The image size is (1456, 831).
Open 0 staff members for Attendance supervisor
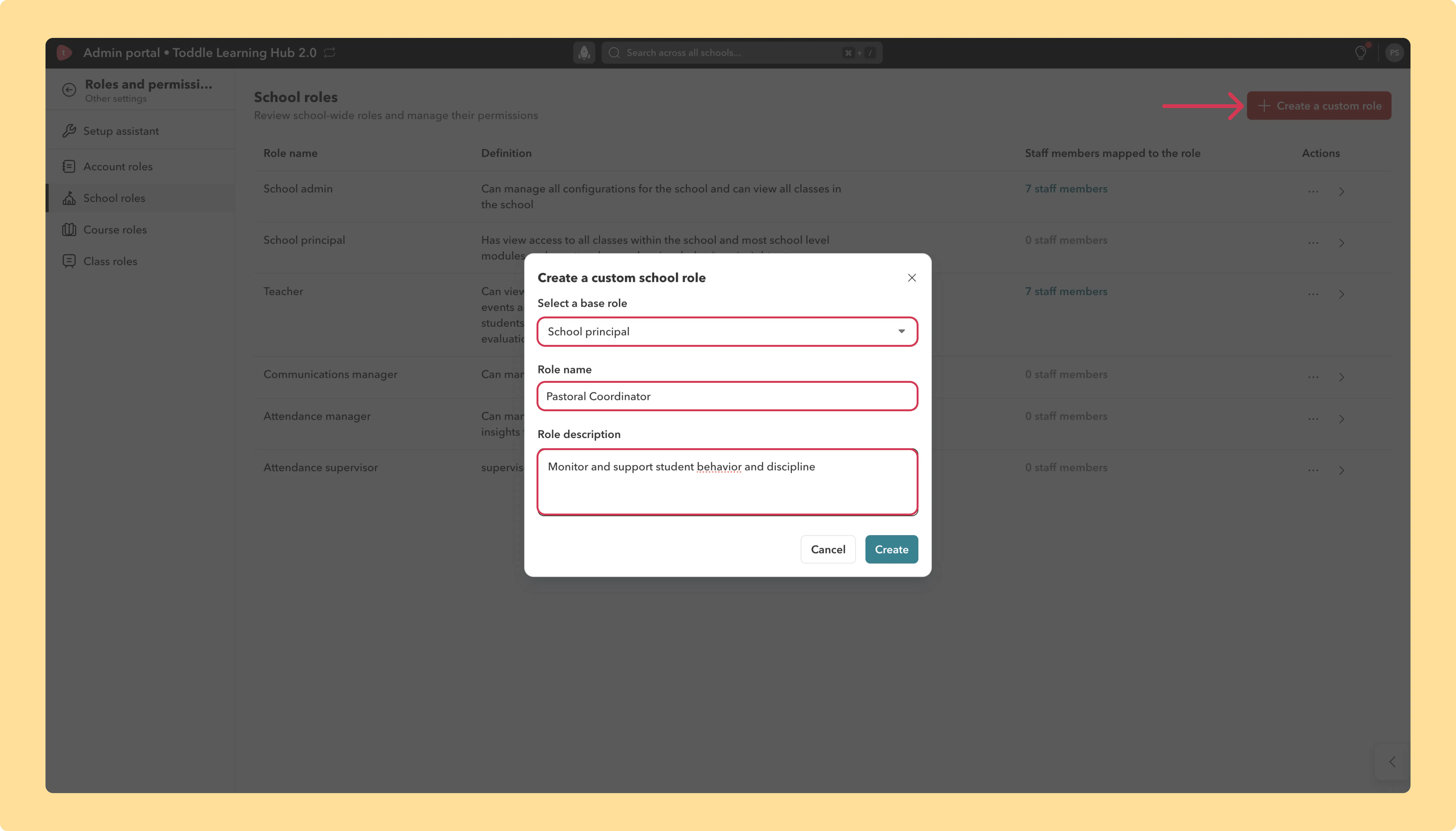1066,467
